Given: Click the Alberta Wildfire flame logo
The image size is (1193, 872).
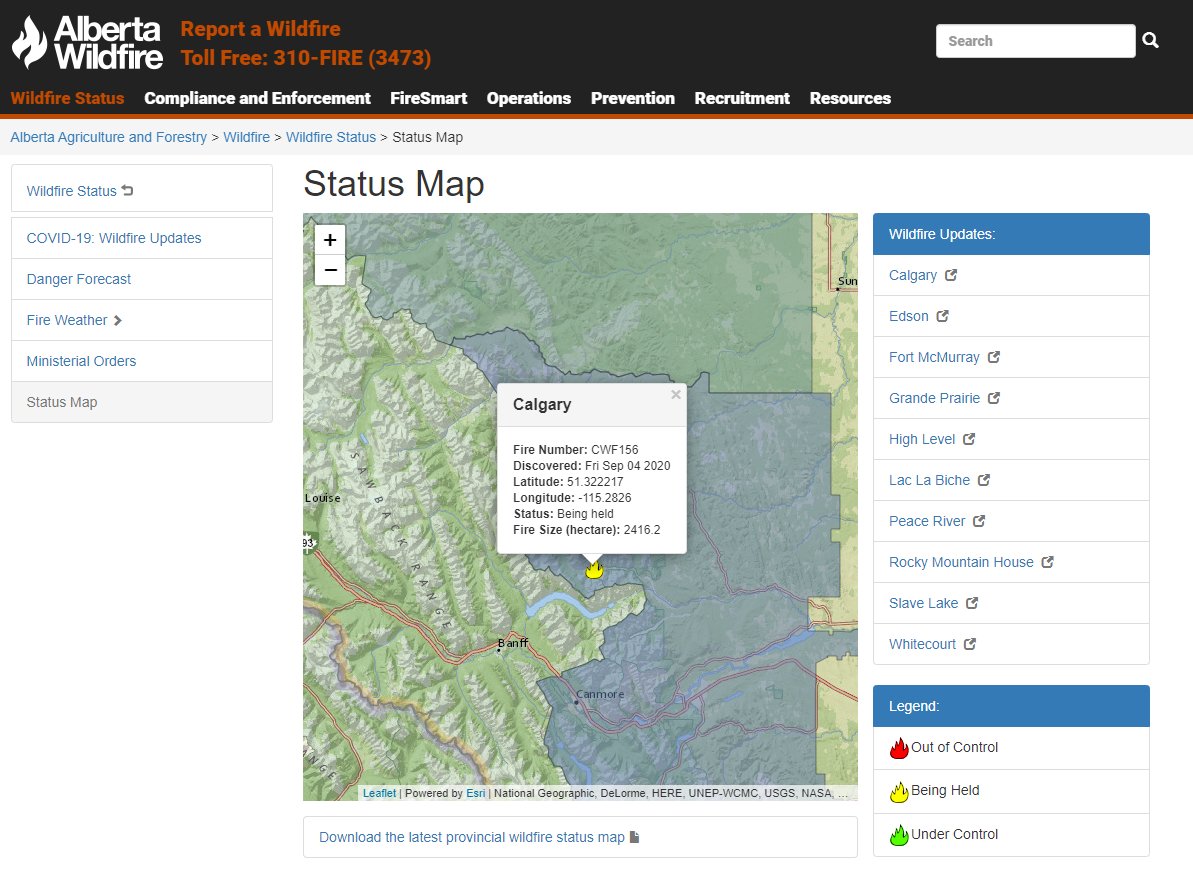Looking at the screenshot, I should pos(87,43).
